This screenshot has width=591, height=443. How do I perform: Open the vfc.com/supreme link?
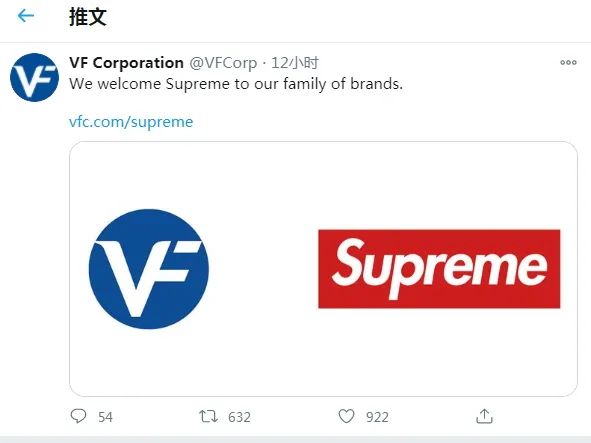pyautogui.click(x=131, y=122)
